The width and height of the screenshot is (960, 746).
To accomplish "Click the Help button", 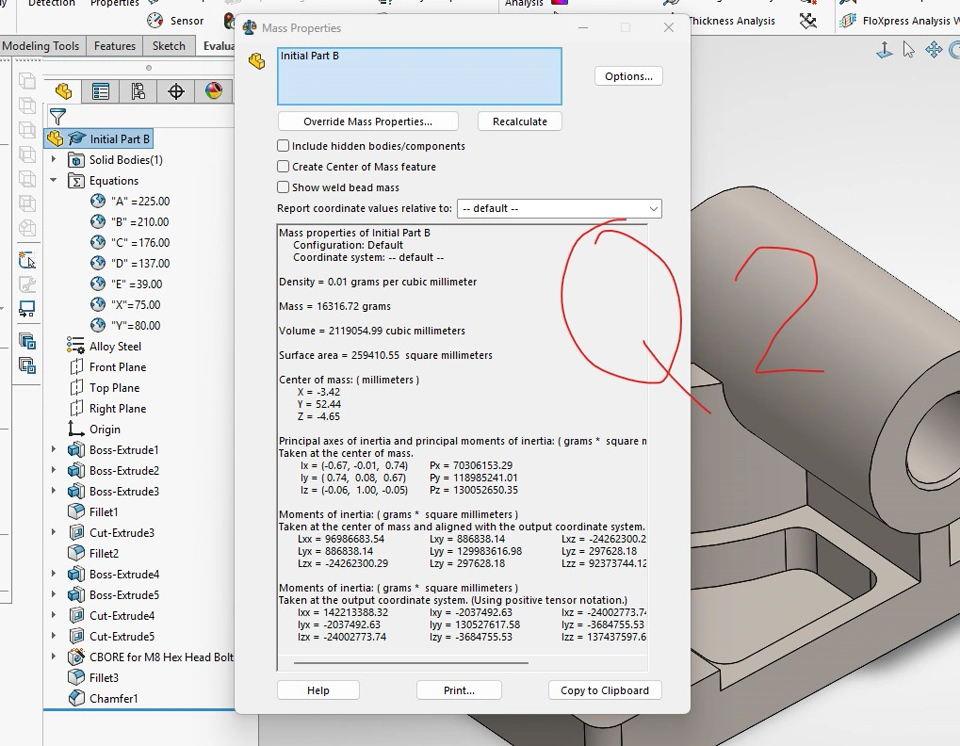I will click(318, 690).
